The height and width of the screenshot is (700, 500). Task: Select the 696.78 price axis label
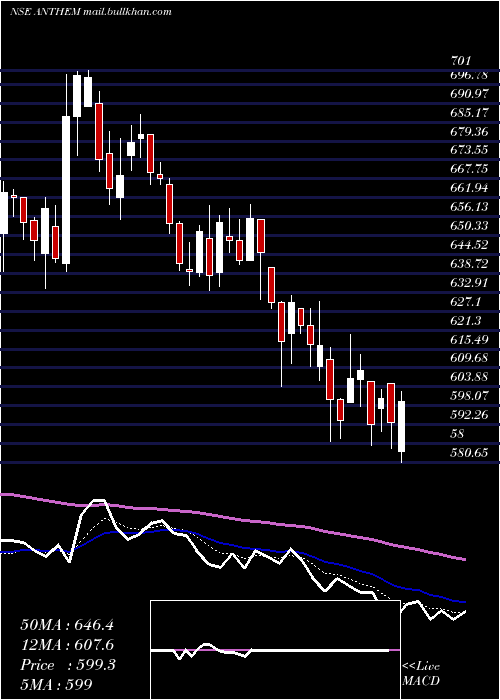coord(469,75)
